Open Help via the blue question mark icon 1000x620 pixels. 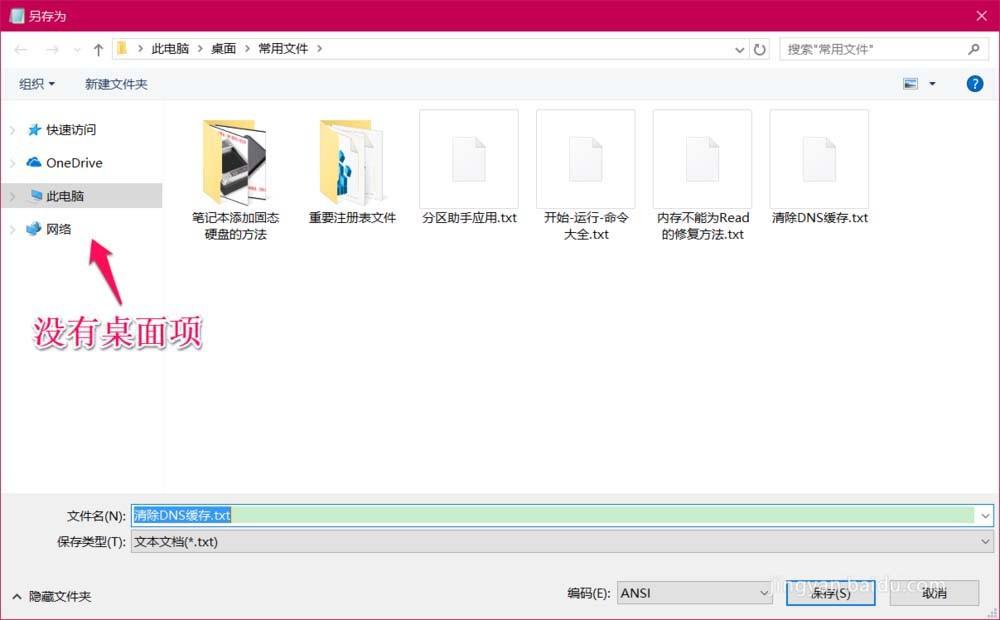[x=975, y=83]
